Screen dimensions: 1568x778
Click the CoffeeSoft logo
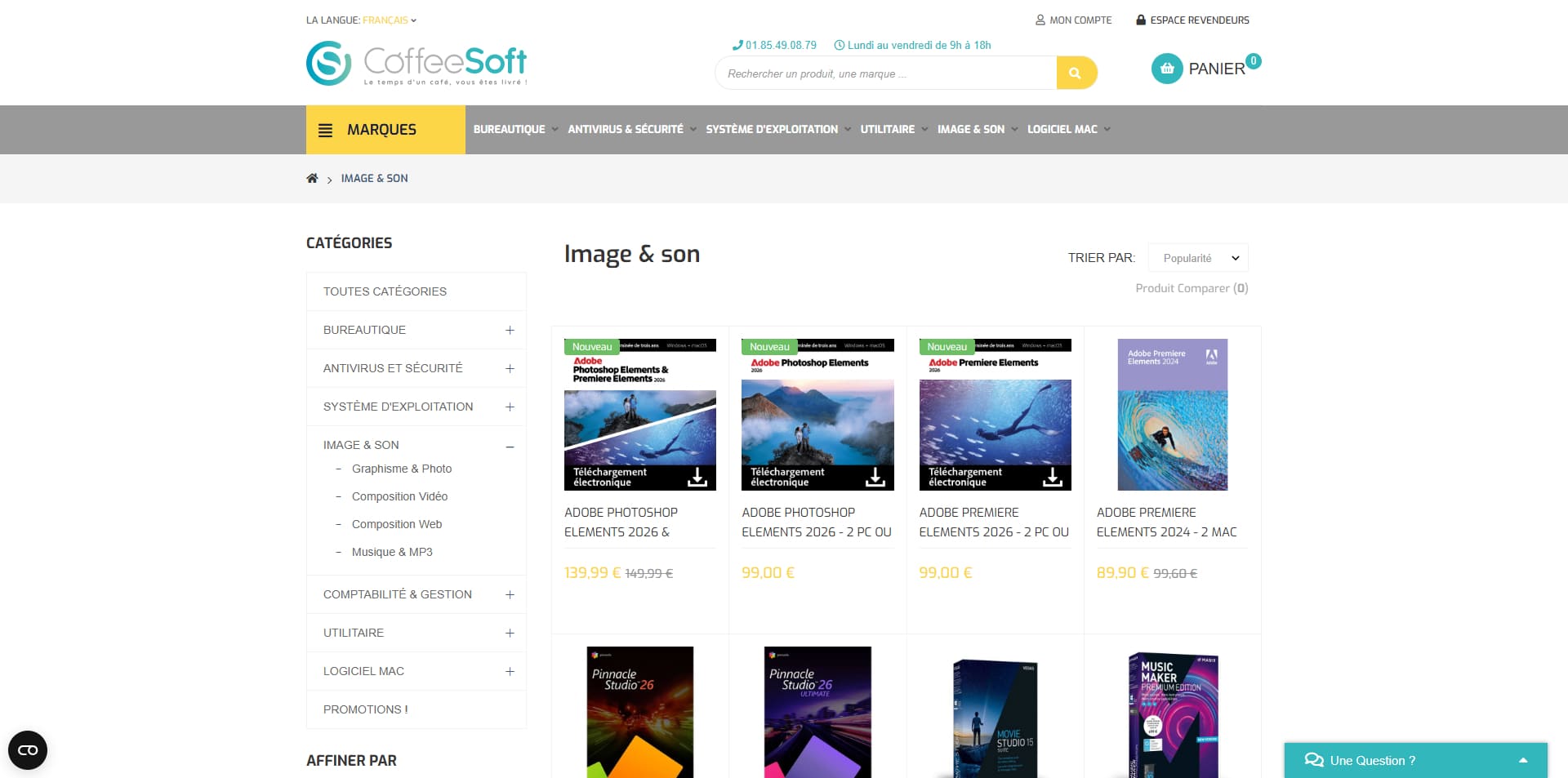(x=416, y=64)
